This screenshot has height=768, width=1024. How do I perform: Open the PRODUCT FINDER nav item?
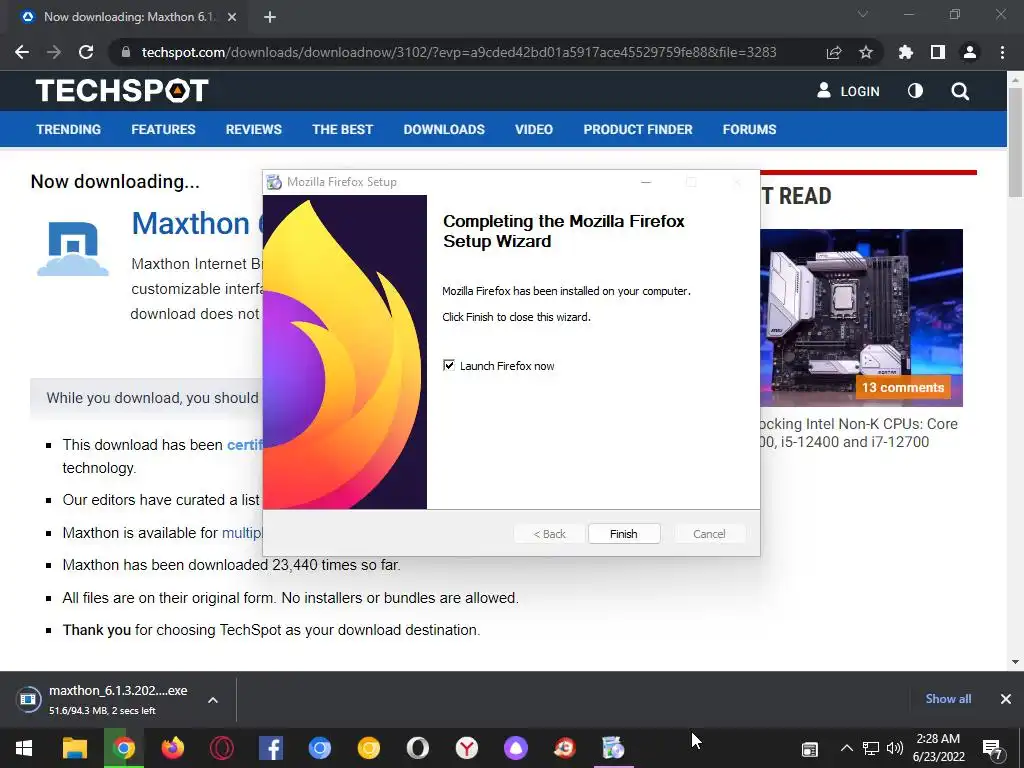click(638, 129)
